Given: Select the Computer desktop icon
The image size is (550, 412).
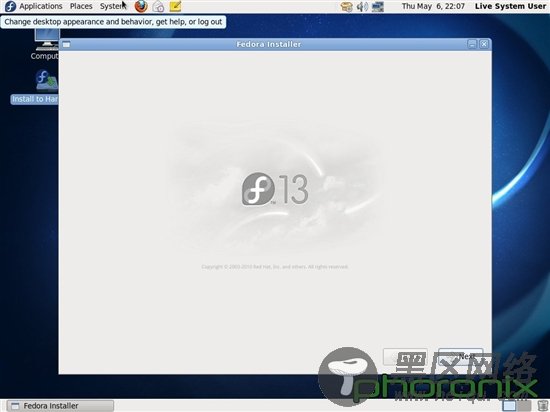Looking at the screenshot, I should pos(46,44).
